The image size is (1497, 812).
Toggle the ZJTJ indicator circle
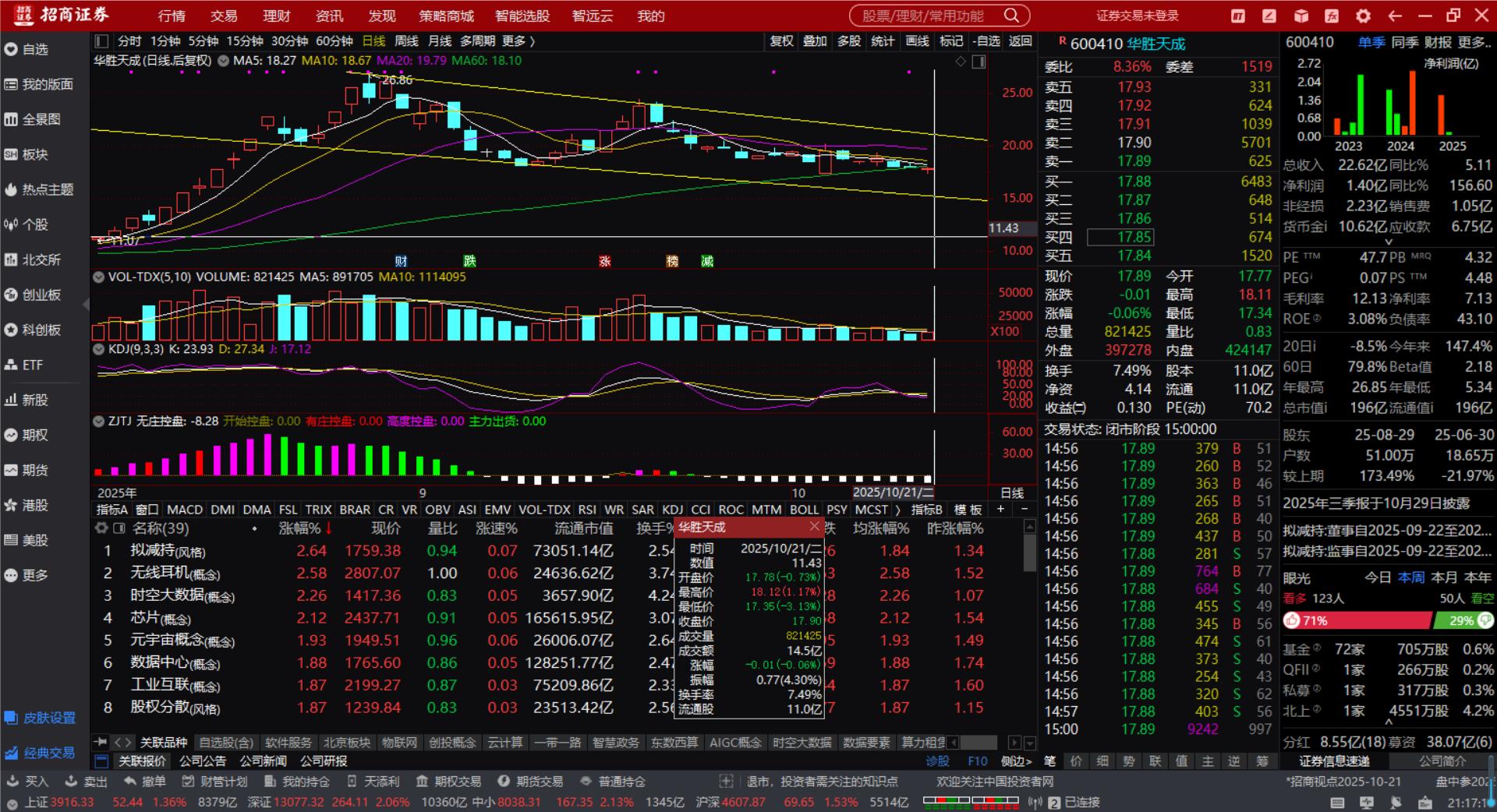tap(99, 422)
